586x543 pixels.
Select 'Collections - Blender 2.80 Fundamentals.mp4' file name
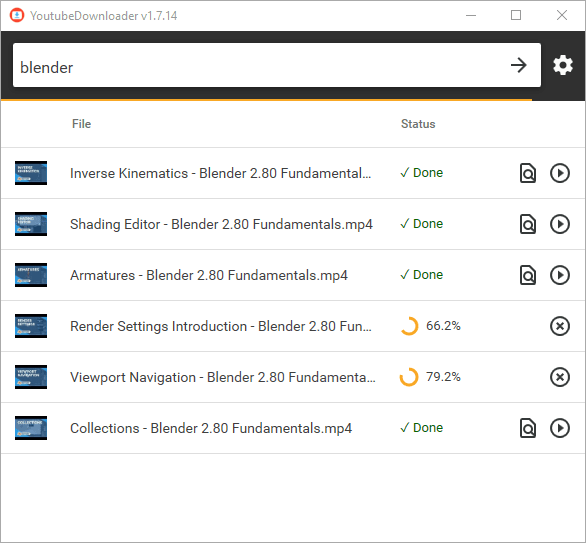(x=211, y=428)
